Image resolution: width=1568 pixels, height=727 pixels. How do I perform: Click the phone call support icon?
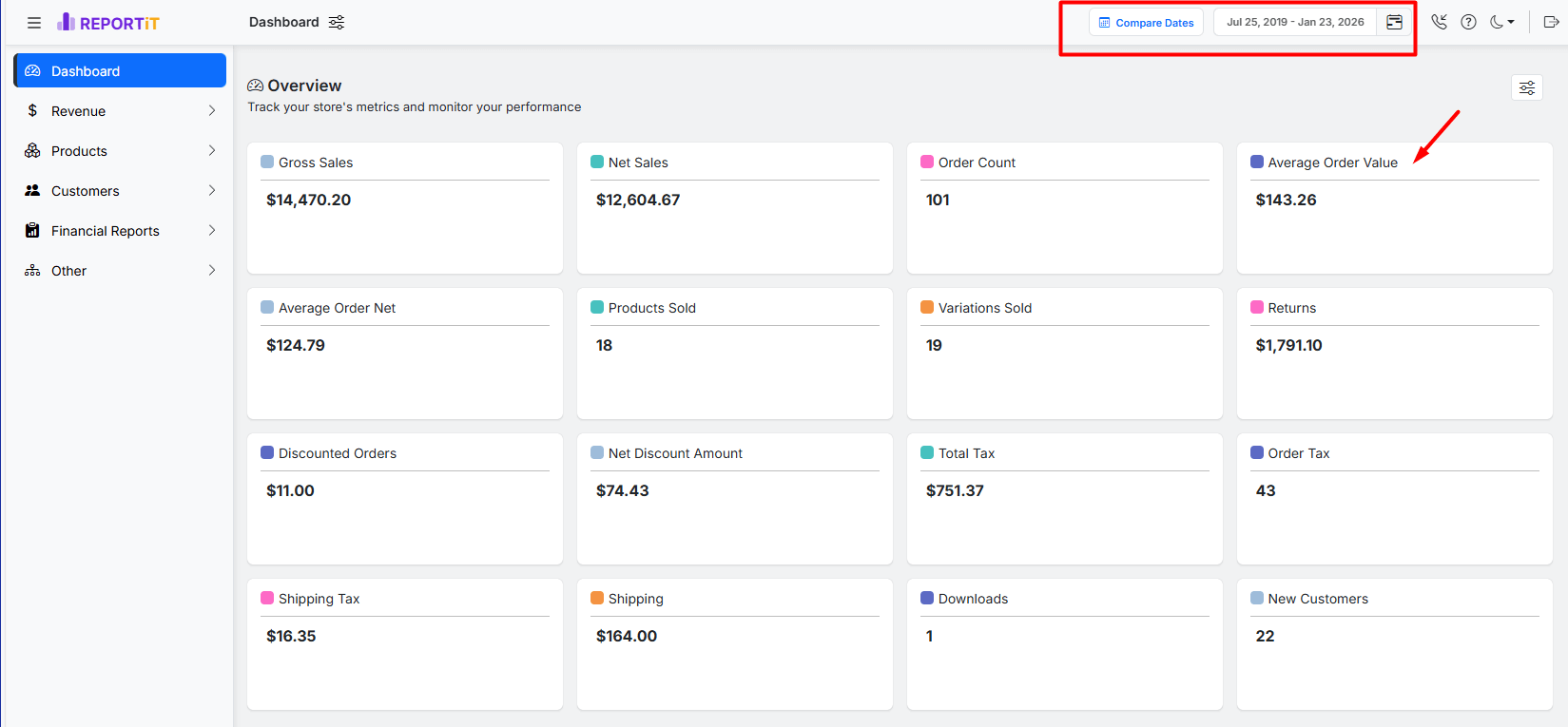[x=1439, y=23]
